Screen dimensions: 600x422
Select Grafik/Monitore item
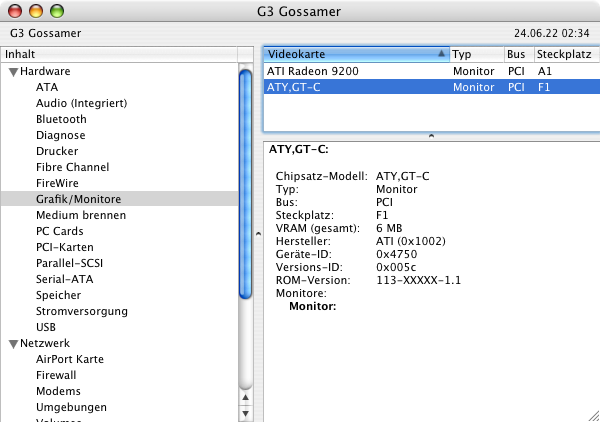tap(119, 199)
